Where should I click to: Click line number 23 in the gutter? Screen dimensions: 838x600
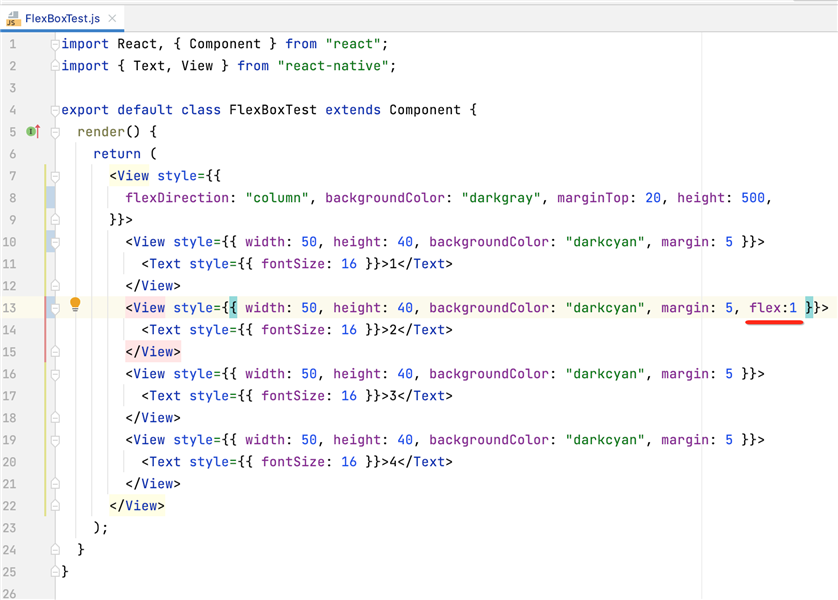click(x=10, y=528)
